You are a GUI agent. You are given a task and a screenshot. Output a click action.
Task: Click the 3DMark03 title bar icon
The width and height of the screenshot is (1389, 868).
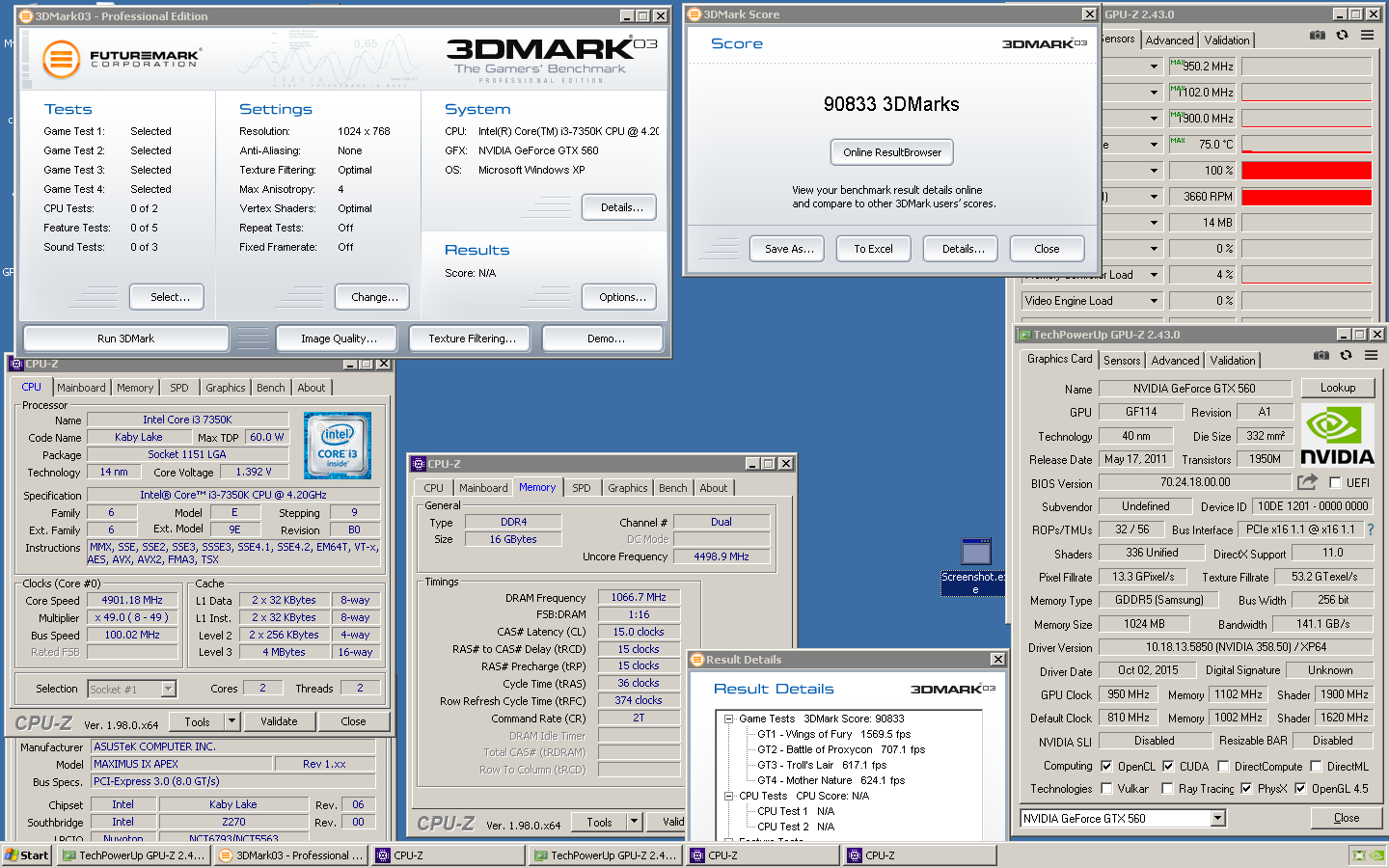click(x=26, y=15)
